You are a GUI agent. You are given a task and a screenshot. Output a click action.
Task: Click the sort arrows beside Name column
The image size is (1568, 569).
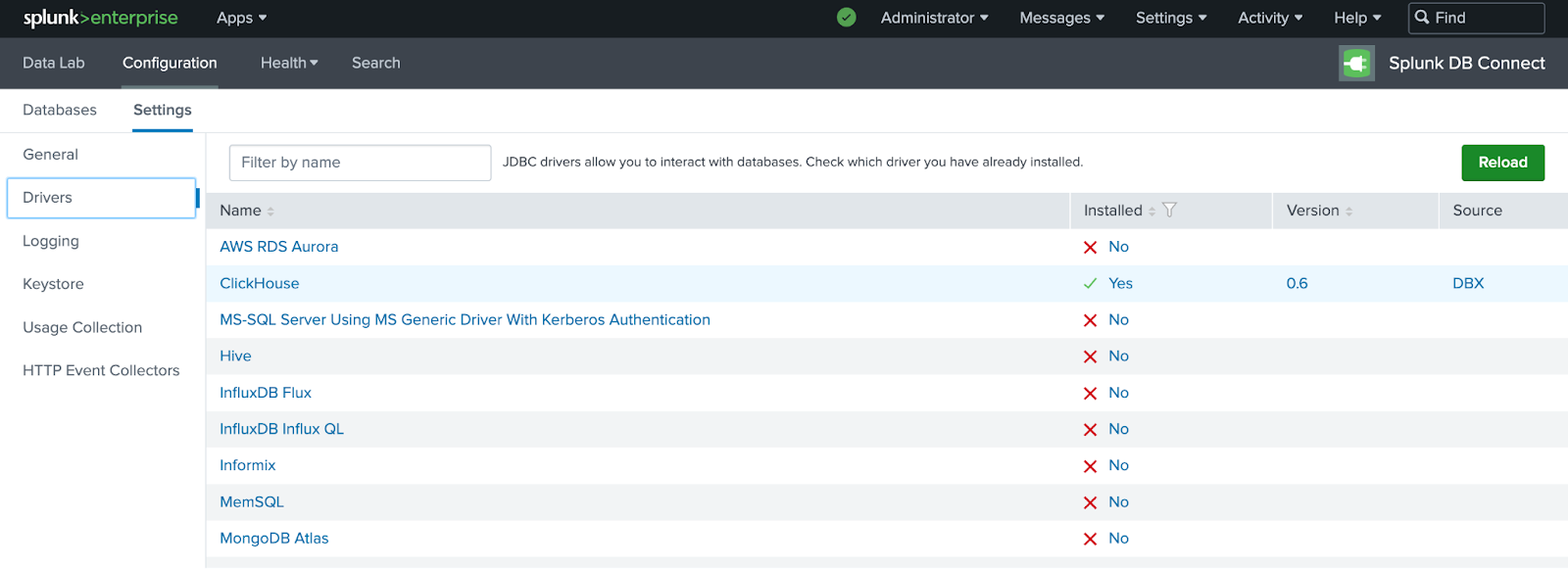click(x=270, y=212)
